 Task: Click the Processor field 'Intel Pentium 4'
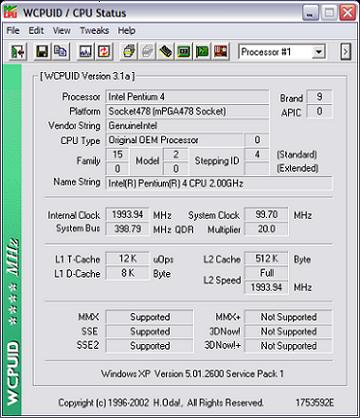187,97
